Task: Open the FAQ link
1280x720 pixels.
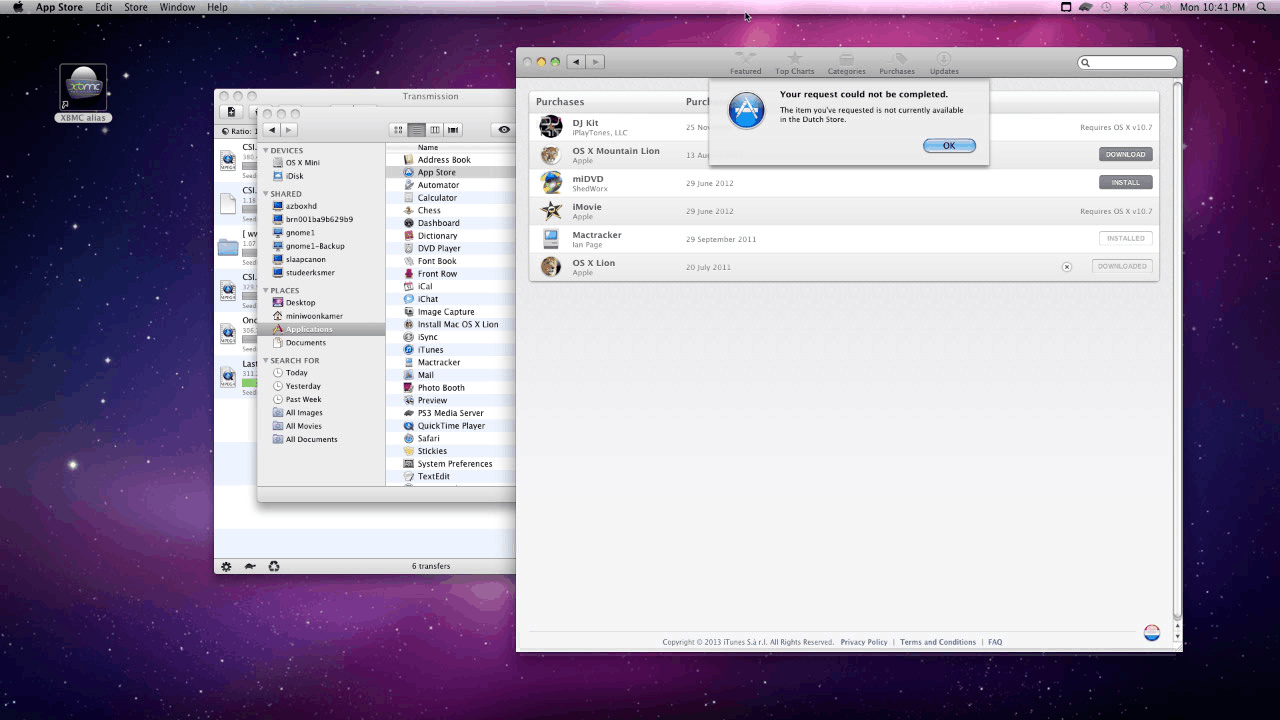Action: [x=995, y=642]
